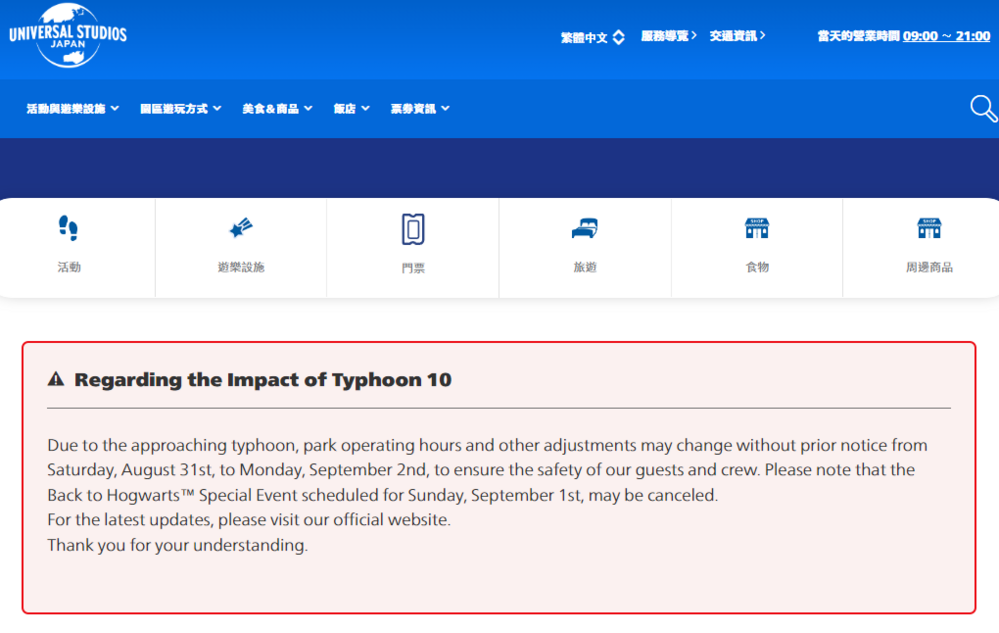Open the 飯店 navigation menu
Viewport: 999px width, 633px height.
[351, 108]
